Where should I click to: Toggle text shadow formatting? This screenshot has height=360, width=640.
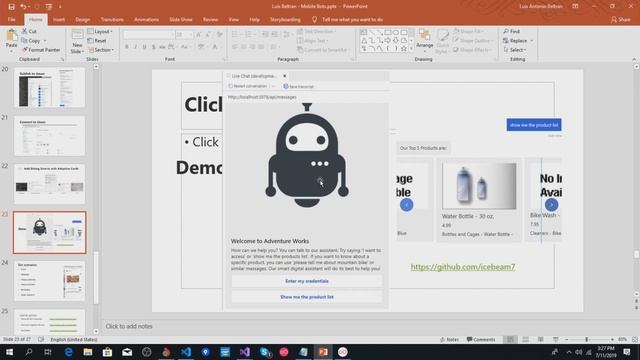coord(153,47)
